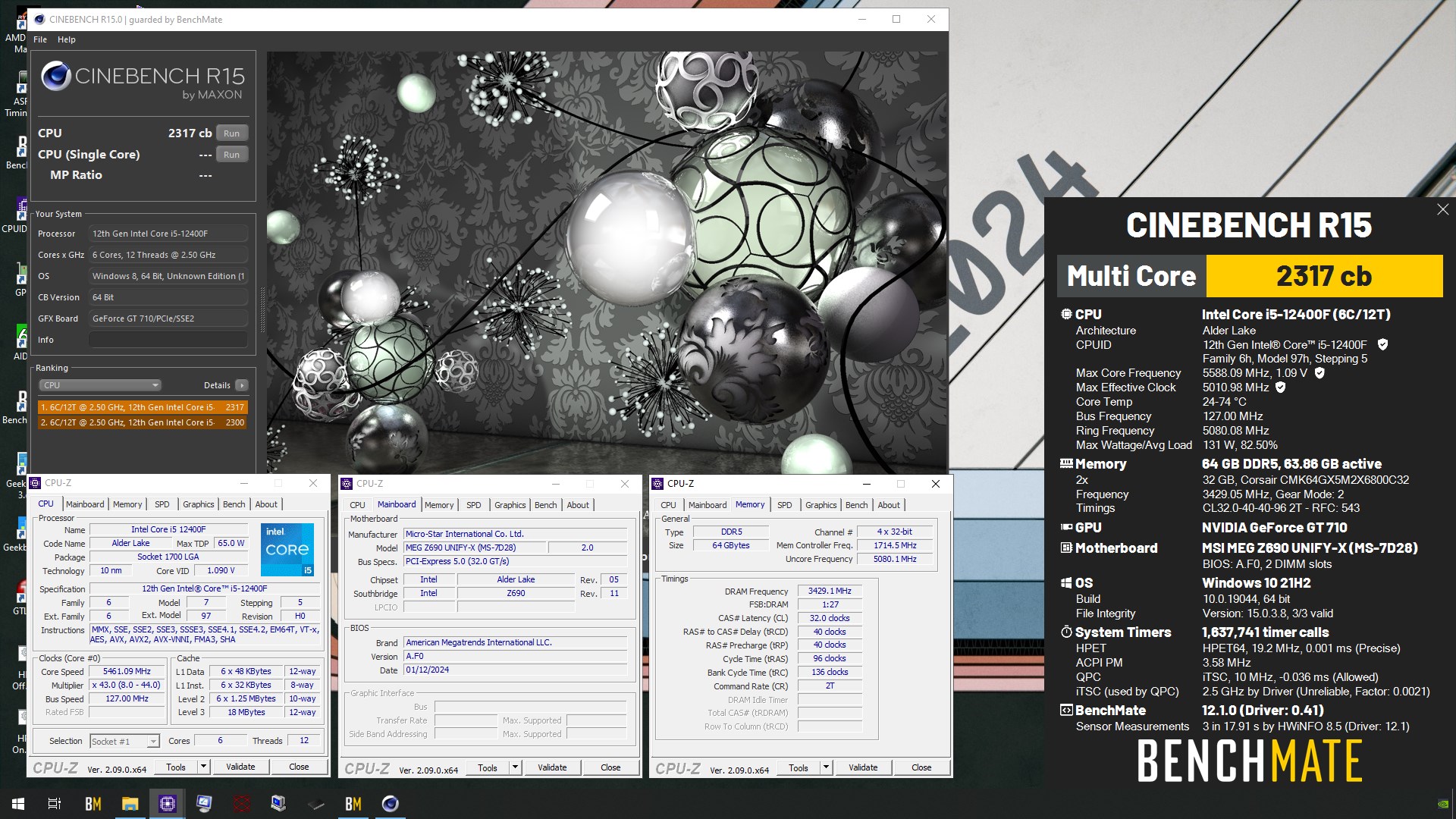Run the CPU Single Core benchmark
Viewport: 1456px width, 819px height.
[x=232, y=155]
